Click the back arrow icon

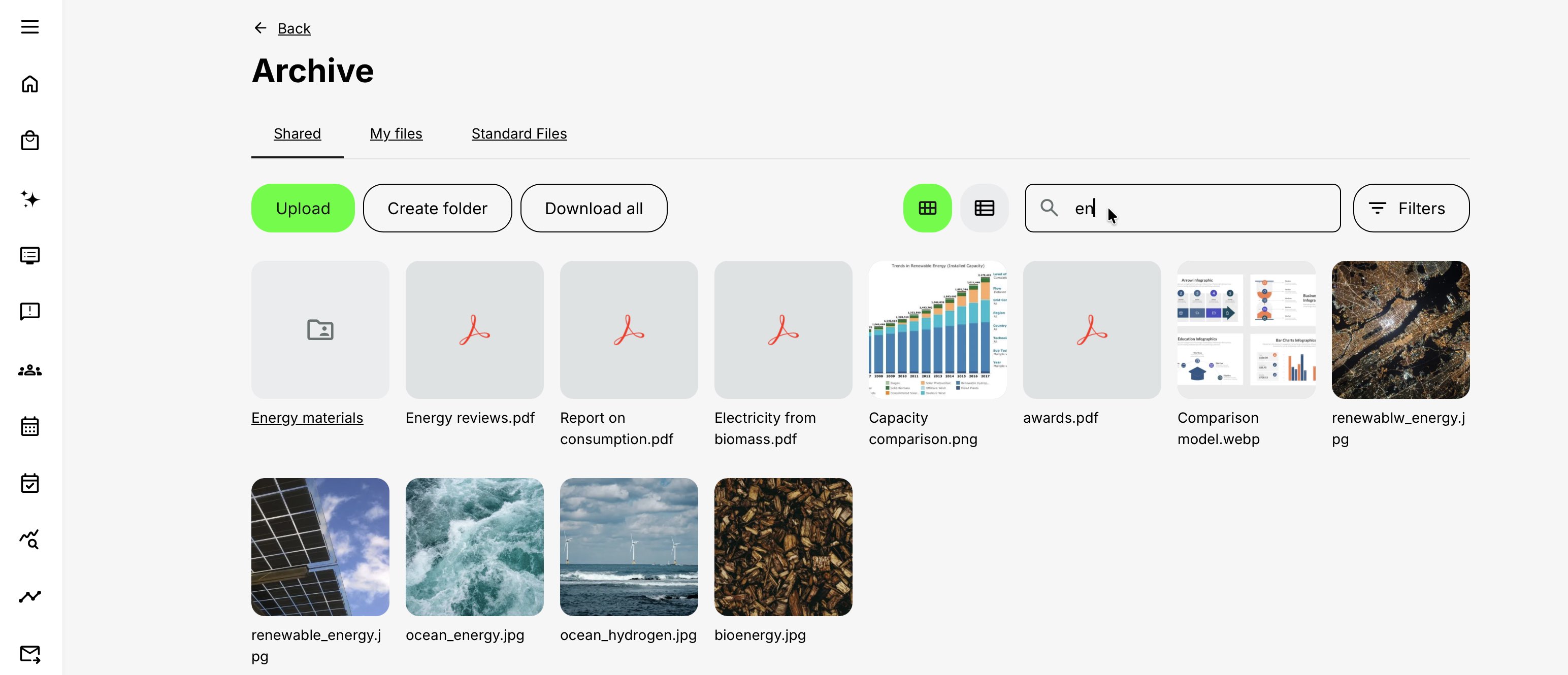260,28
